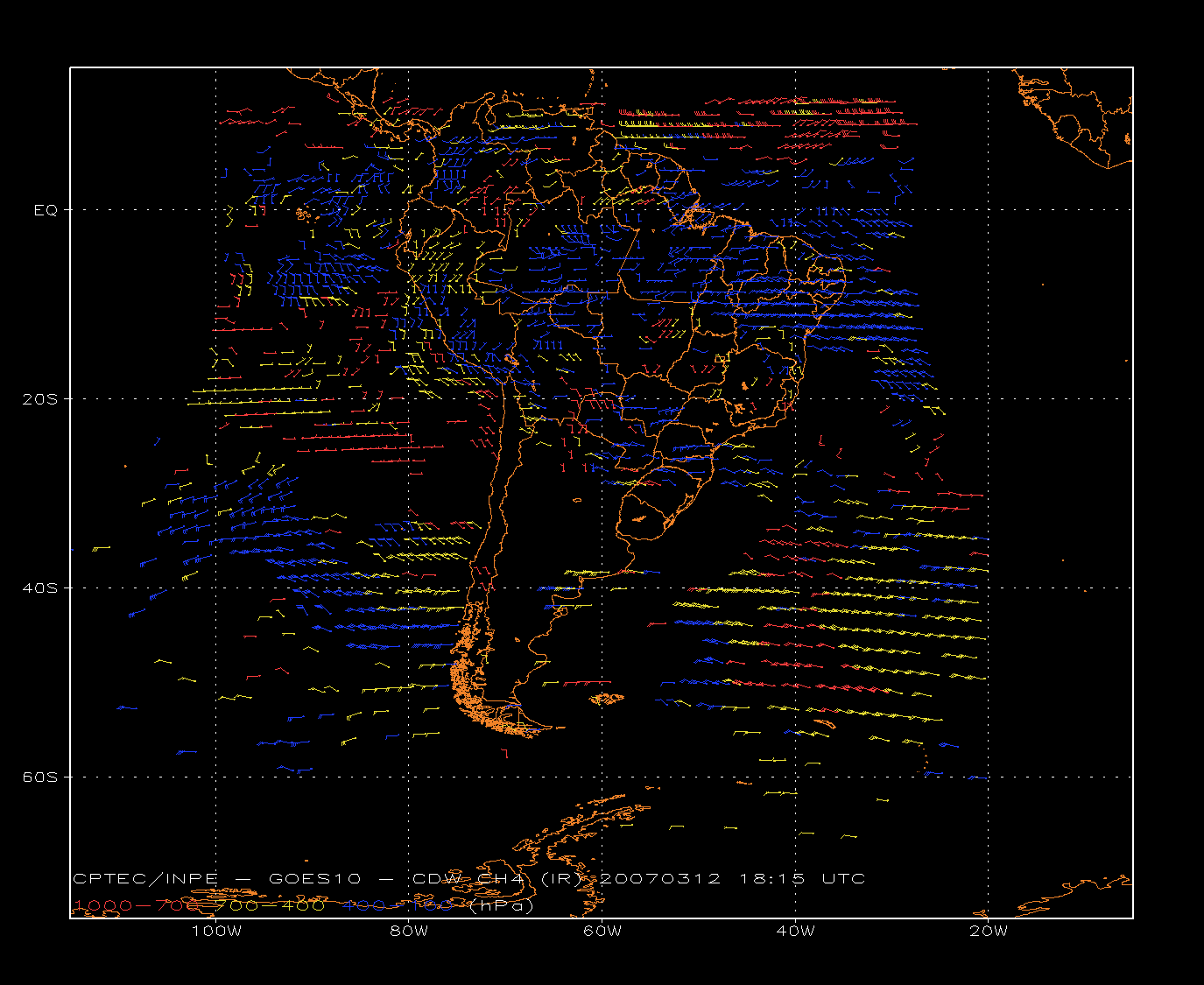Click the (hPa) unit label
Screen dimensions: 1204x985
[x=501, y=905]
